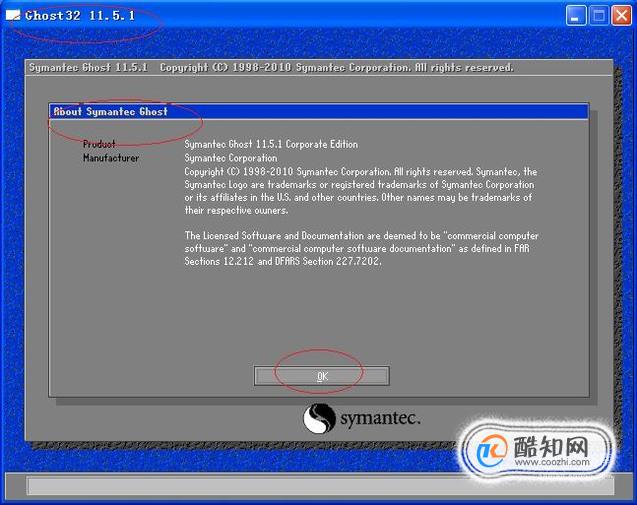Click the 'Licensed Software and Documentation' paragraph

coord(361,248)
